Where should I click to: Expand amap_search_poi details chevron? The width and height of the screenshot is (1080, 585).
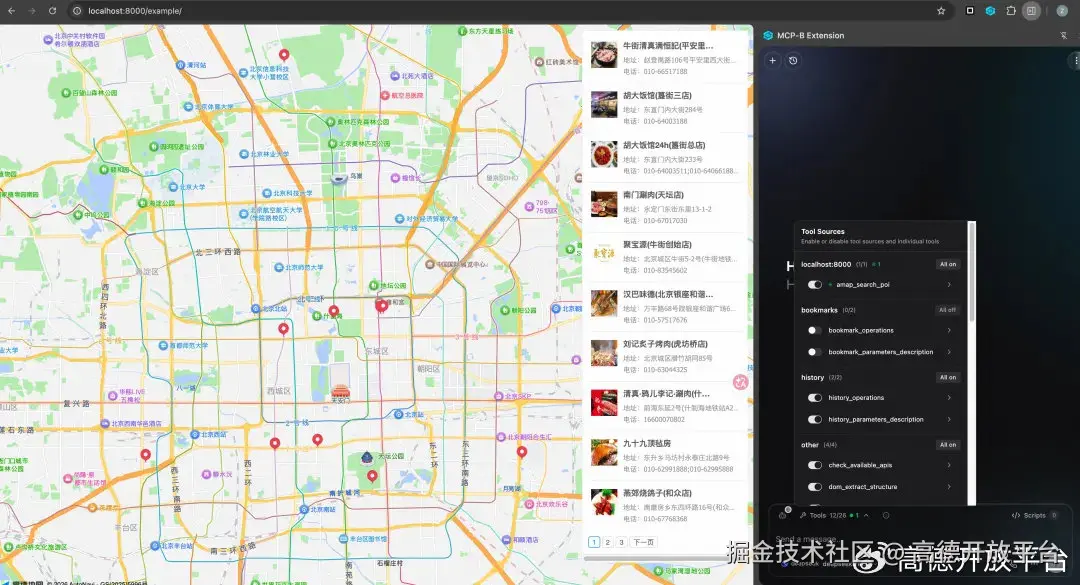[949, 285]
